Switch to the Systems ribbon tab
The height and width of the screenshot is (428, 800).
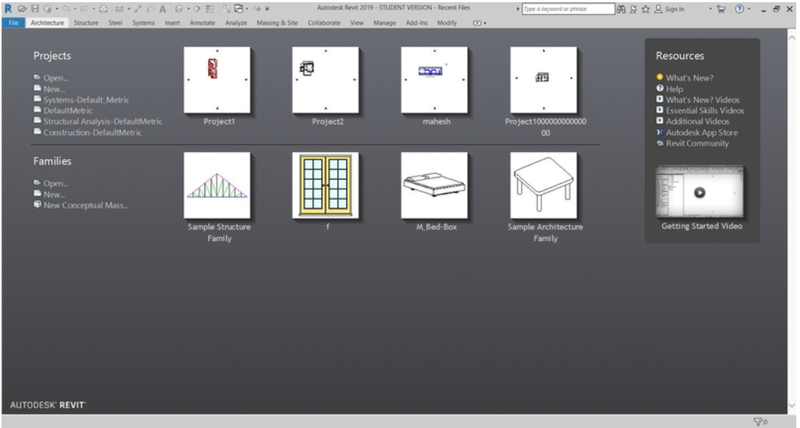pos(143,23)
